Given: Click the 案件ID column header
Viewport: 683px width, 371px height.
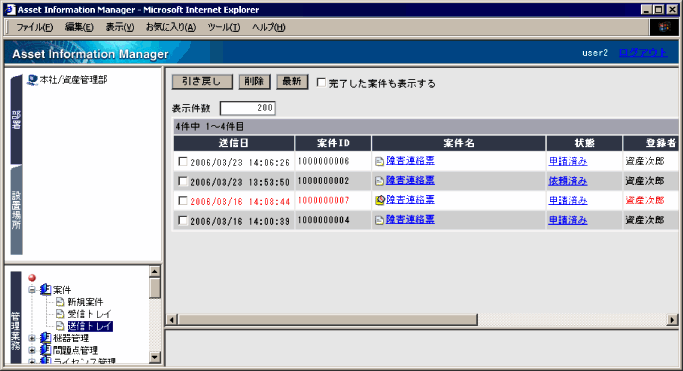Looking at the screenshot, I should pos(333,143).
